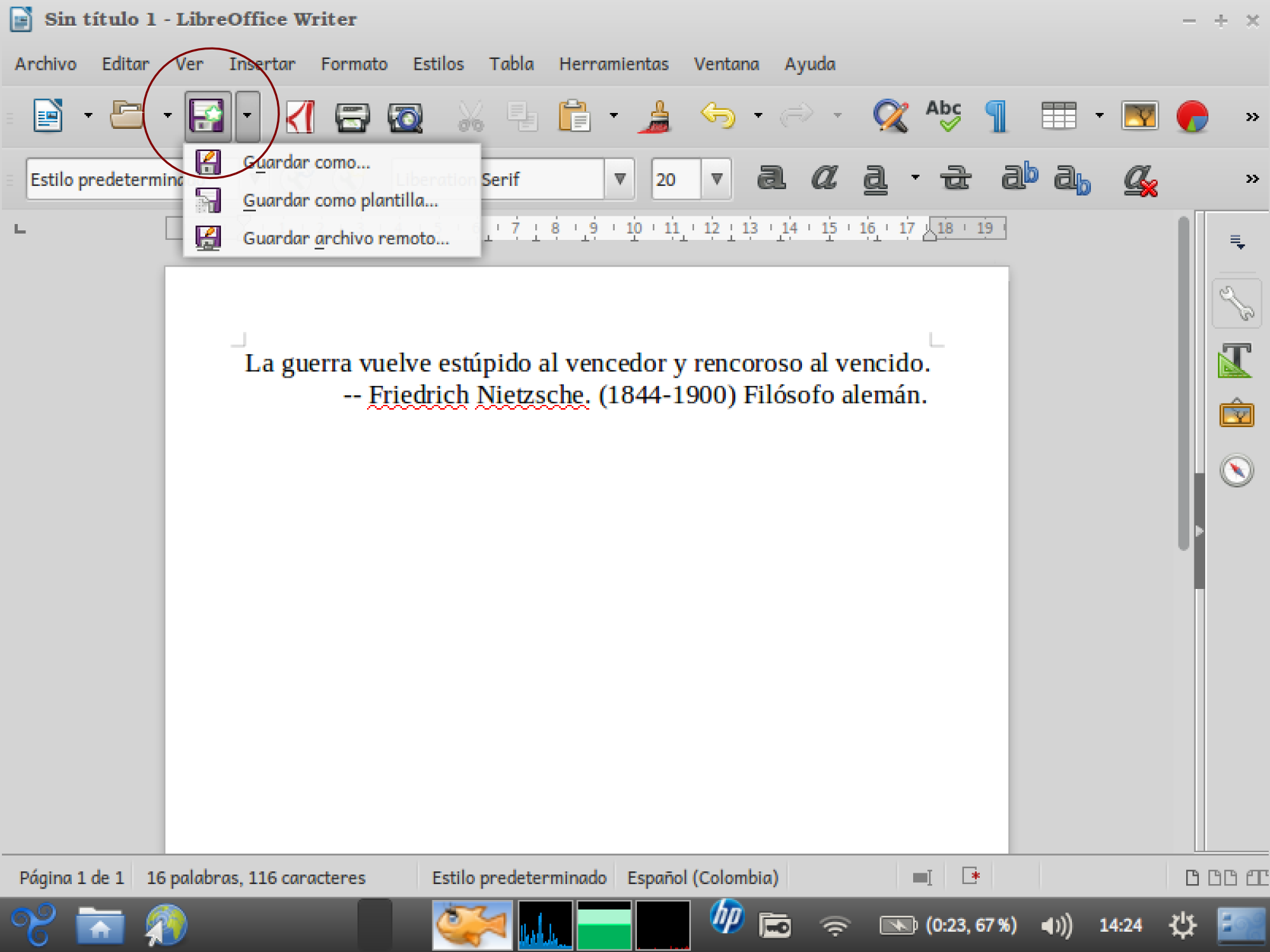Viewport: 1270px width, 952px height.
Task: Click the Cut scissors icon
Action: click(471, 117)
